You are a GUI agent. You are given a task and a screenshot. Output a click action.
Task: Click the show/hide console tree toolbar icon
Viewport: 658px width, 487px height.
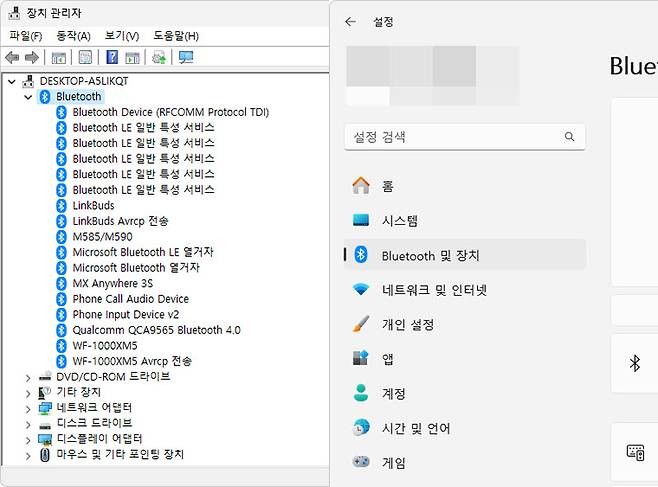[x=58, y=57]
